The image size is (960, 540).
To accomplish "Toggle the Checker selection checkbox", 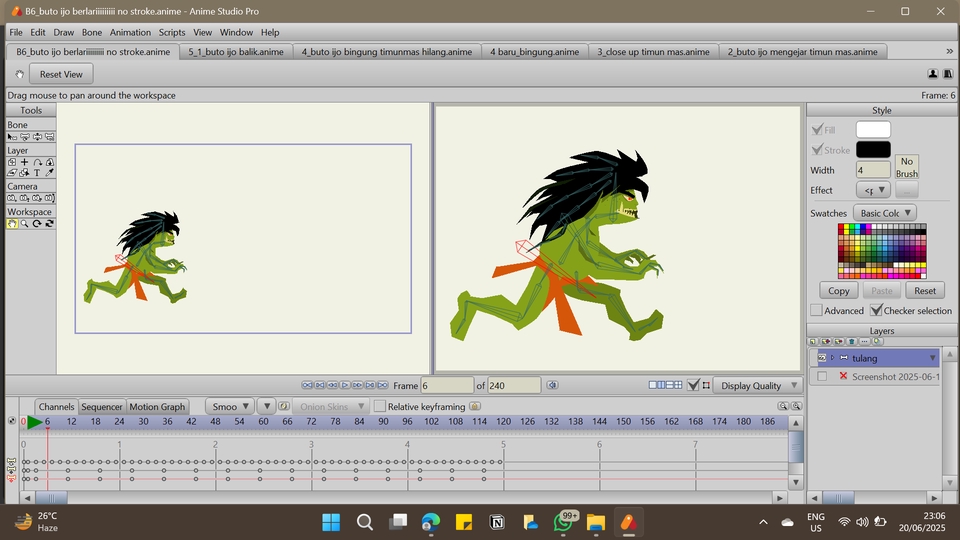I will pyautogui.click(x=877, y=311).
